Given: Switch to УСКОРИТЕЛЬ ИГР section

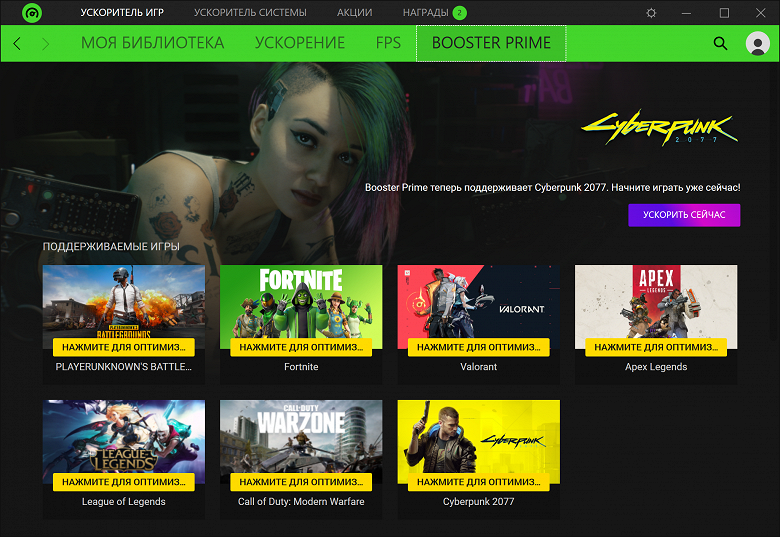Looking at the screenshot, I should click(122, 12).
